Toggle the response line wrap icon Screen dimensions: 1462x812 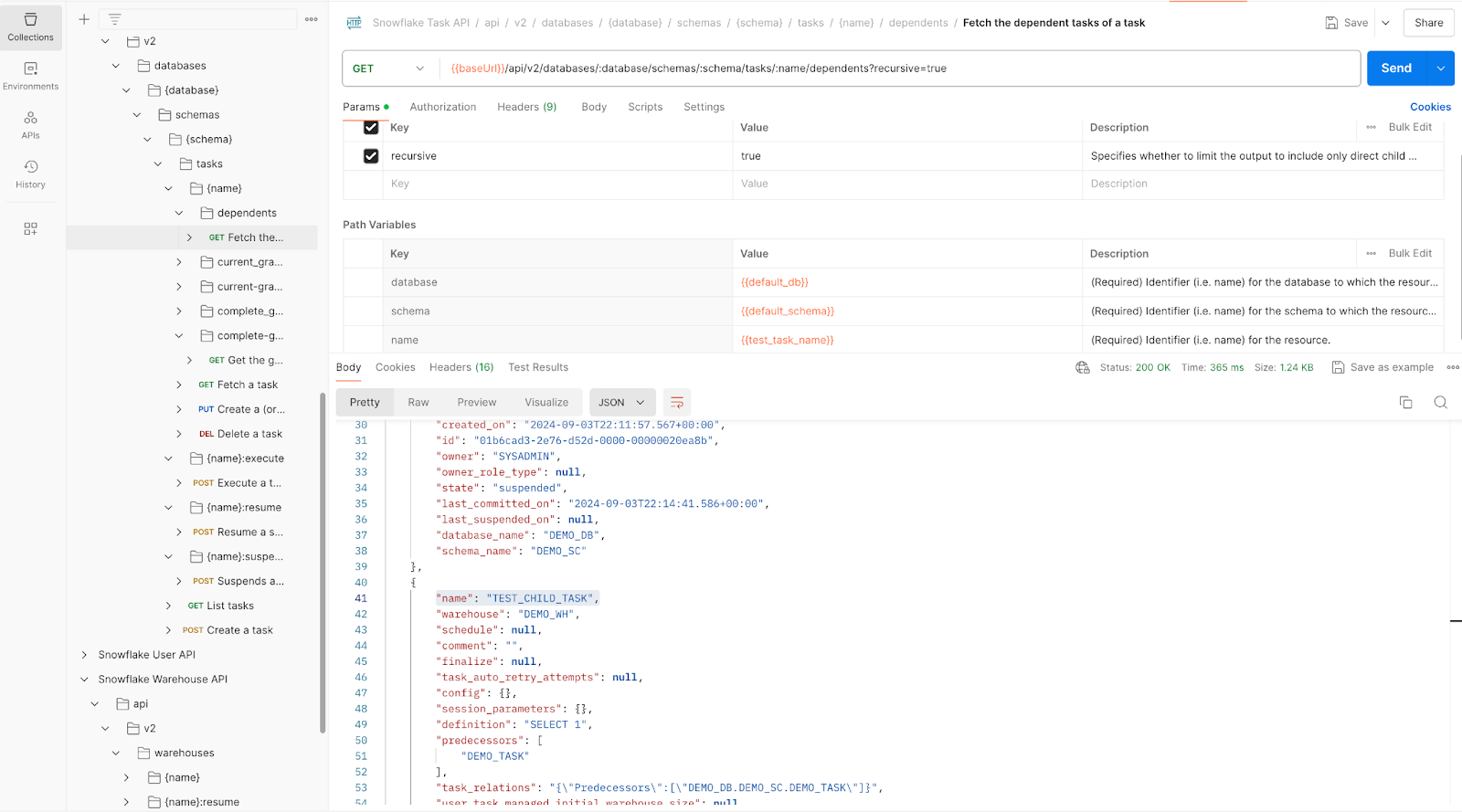click(677, 403)
